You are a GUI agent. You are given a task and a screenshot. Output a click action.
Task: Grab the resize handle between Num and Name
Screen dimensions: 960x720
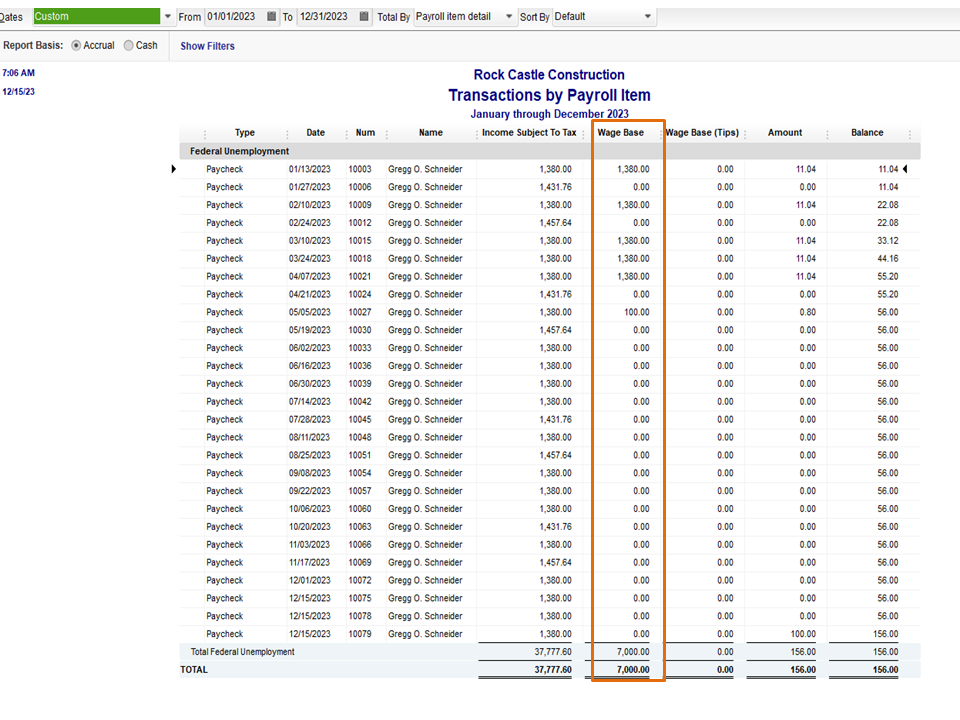click(387, 133)
